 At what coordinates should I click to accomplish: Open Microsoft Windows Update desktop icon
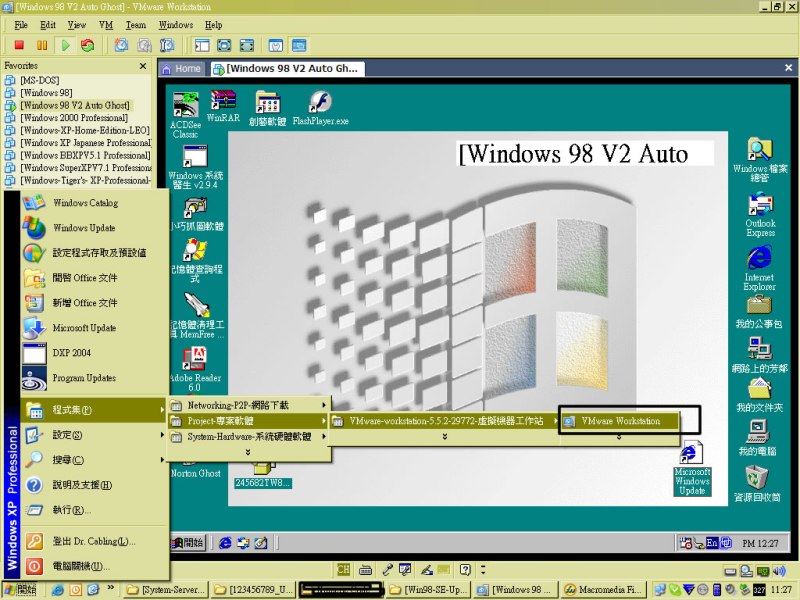pyautogui.click(x=692, y=468)
